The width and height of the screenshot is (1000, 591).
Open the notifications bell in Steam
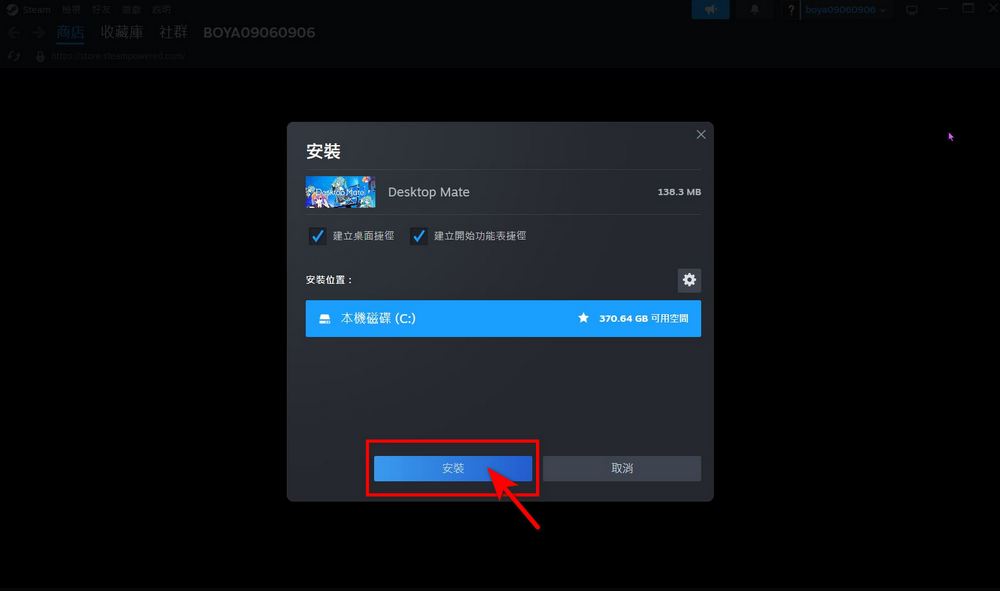click(754, 10)
